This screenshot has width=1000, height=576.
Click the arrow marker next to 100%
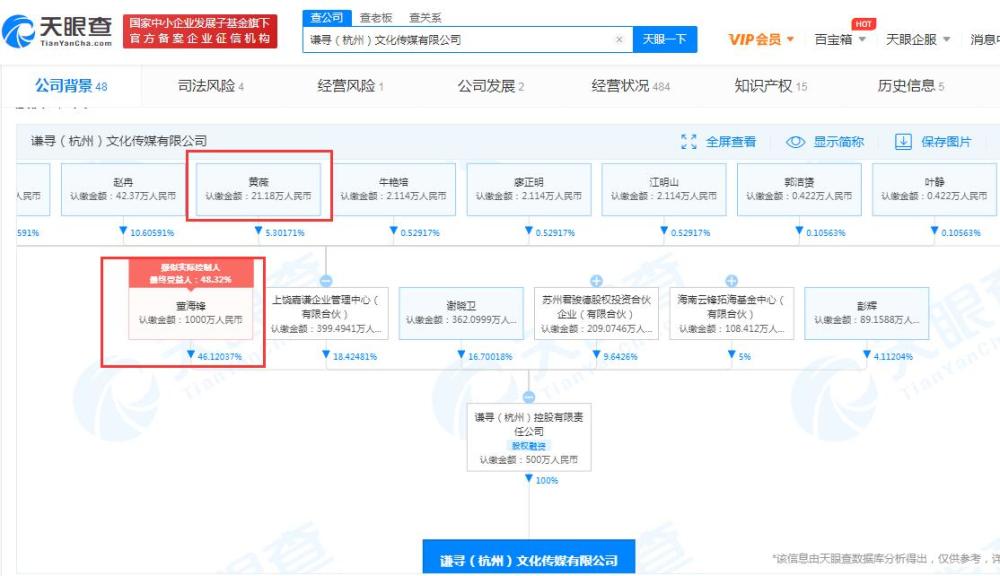pyautogui.click(x=529, y=478)
